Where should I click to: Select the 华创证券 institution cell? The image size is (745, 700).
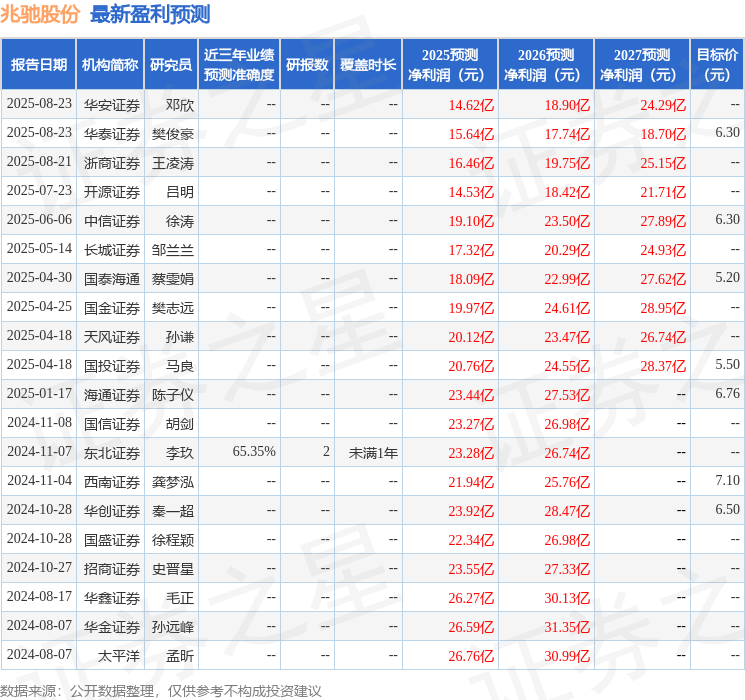[112, 511]
